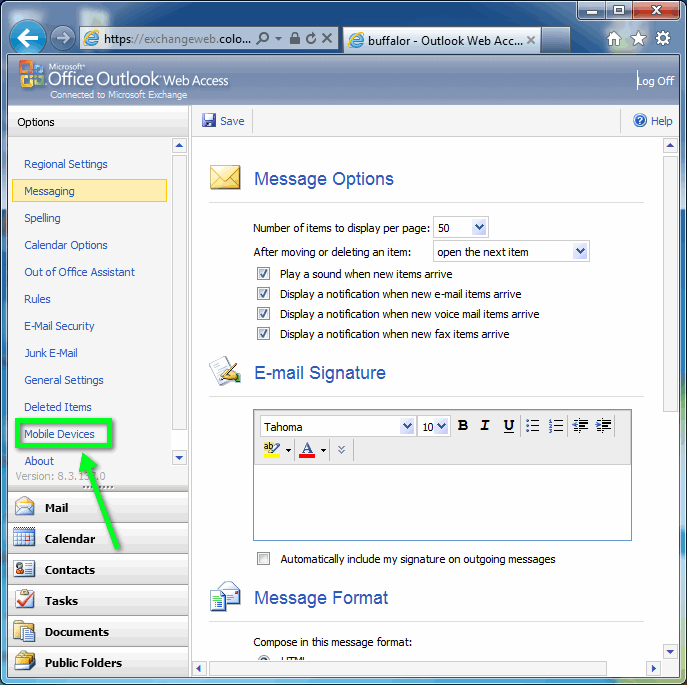The height and width of the screenshot is (685, 687).
Task: Click the browser Forward arrow button
Action: coord(63,38)
